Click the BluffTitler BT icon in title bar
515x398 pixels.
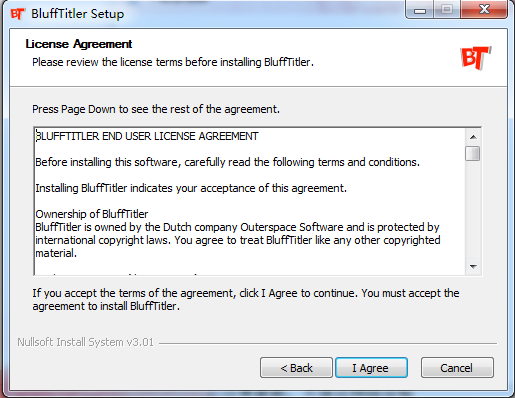click(17, 14)
